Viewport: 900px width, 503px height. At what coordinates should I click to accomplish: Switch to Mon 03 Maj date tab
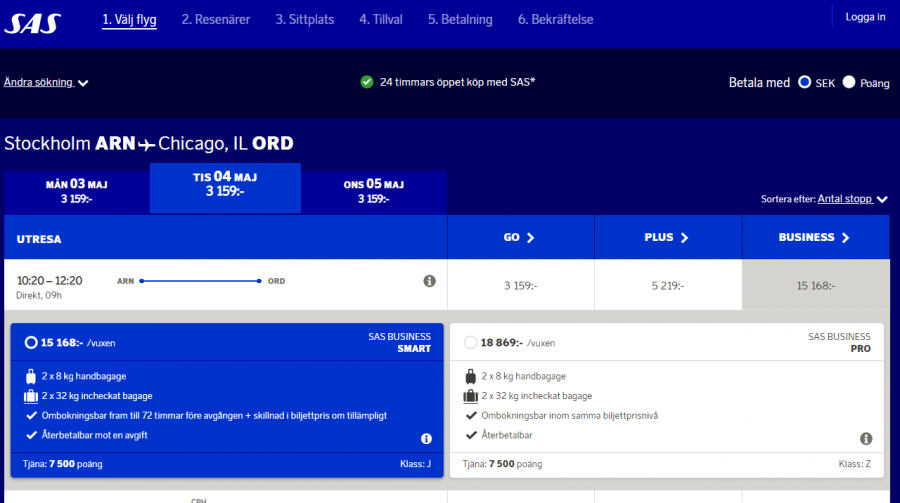tap(76, 191)
